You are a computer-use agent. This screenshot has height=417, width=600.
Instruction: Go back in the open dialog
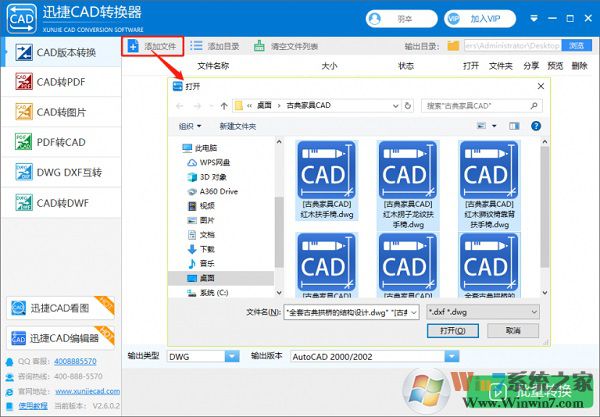[179, 106]
